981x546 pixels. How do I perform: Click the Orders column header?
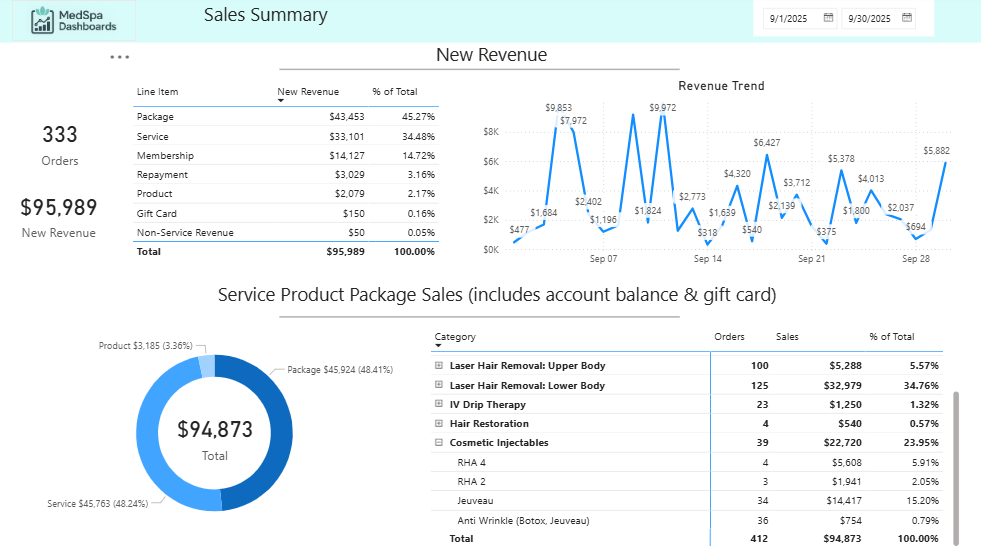click(729, 337)
